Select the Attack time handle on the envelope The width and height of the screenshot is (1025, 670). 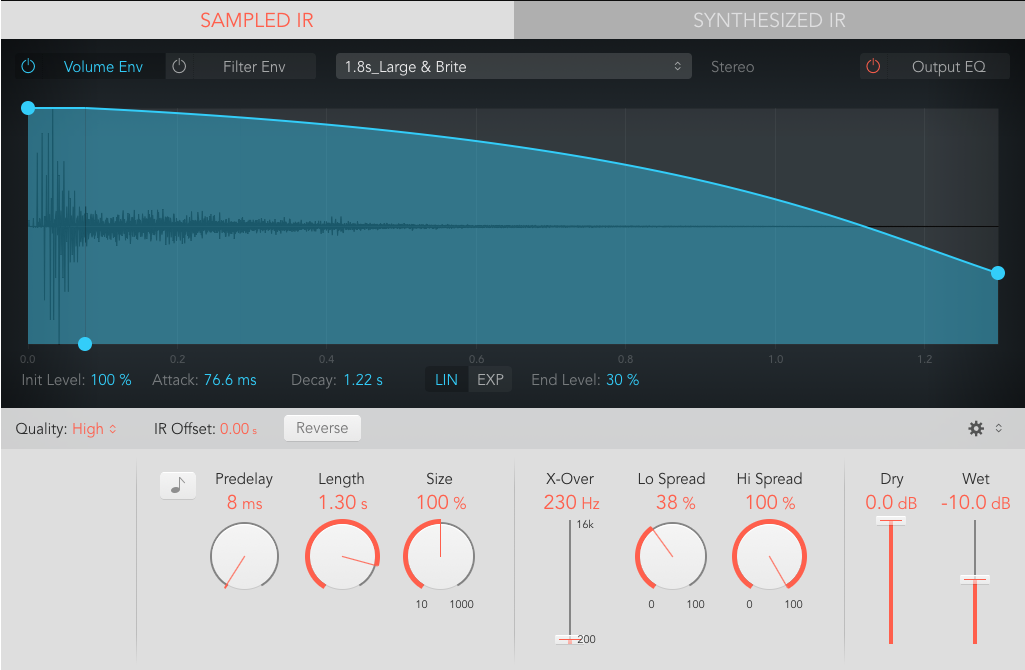pyautogui.click(x=85, y=344)
